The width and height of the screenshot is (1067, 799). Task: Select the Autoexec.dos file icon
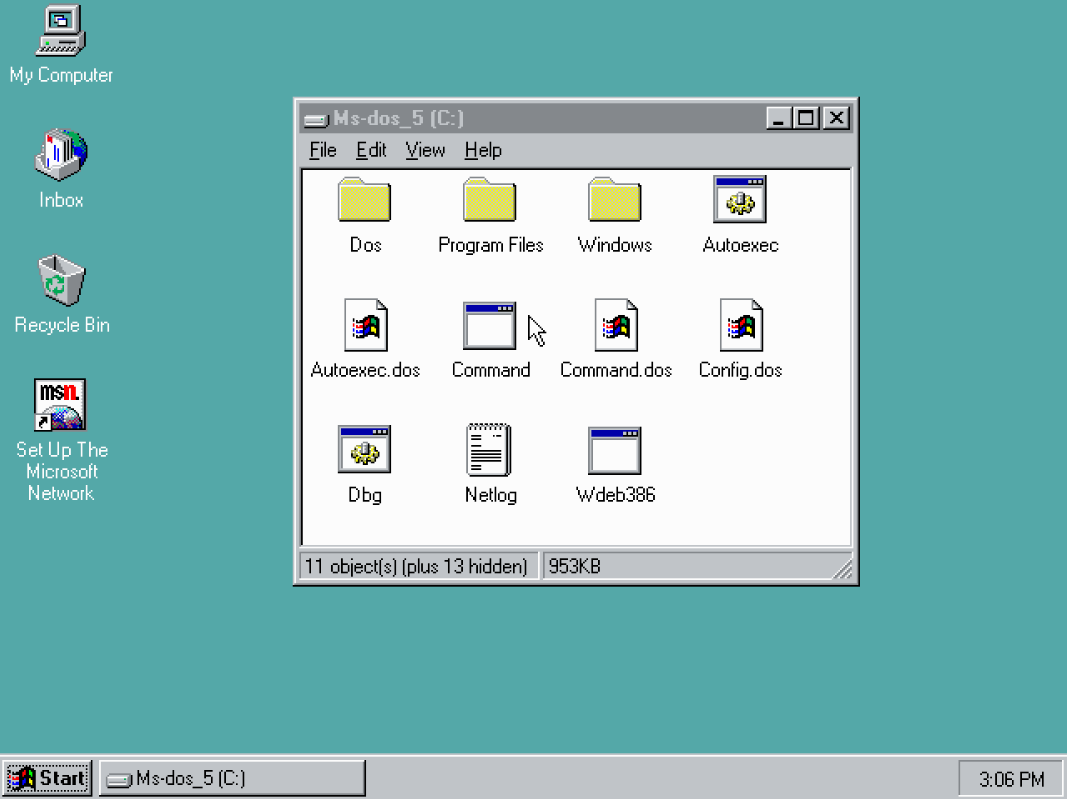[x=365, y=325]
